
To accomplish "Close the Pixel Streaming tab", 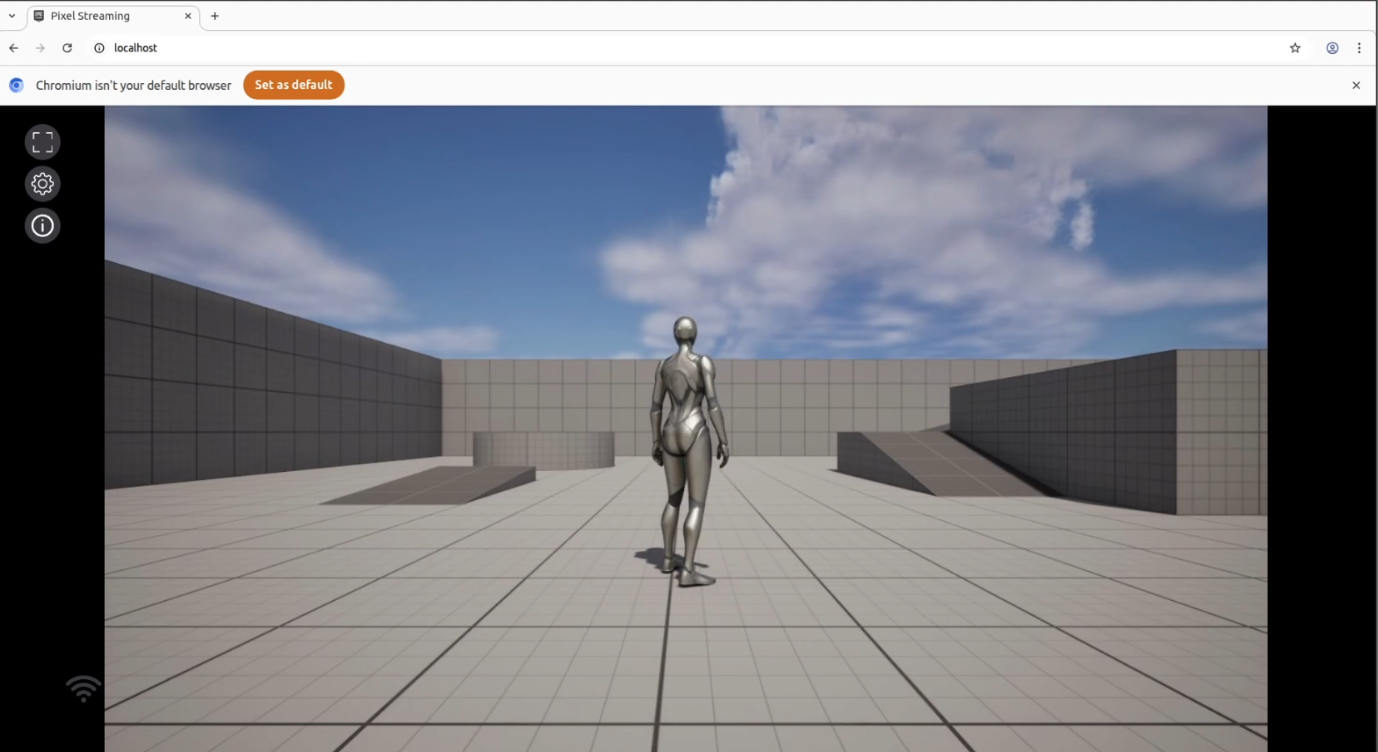I will pos(187,16).
